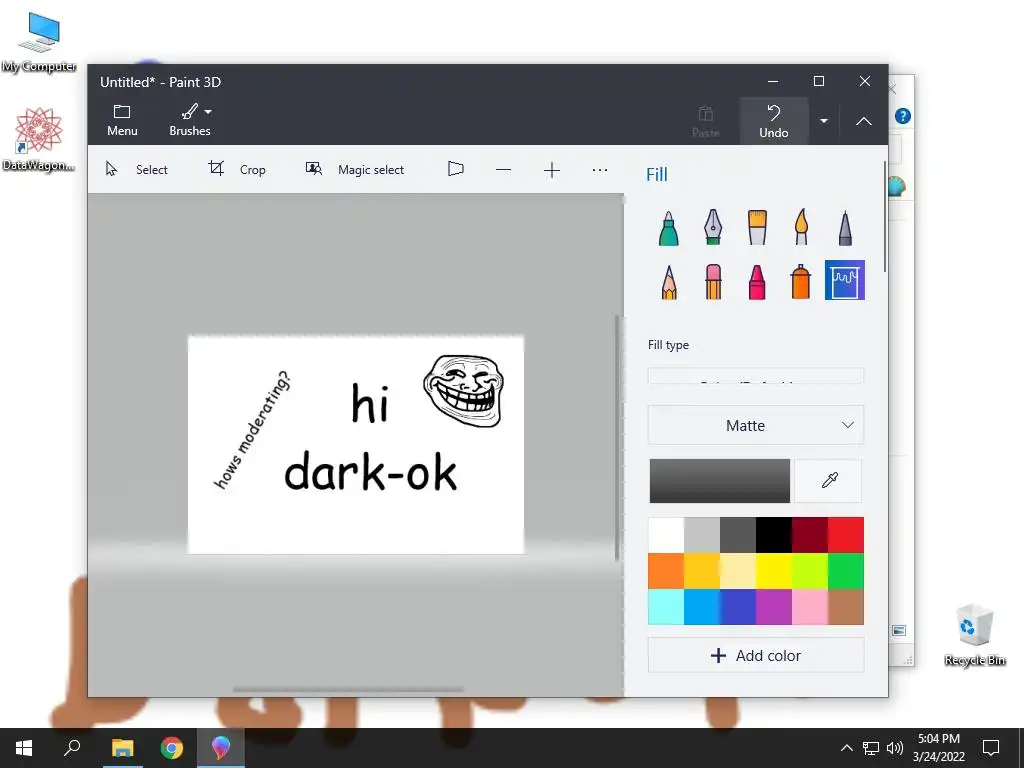Select the Pencil brush

coord(668,281)
